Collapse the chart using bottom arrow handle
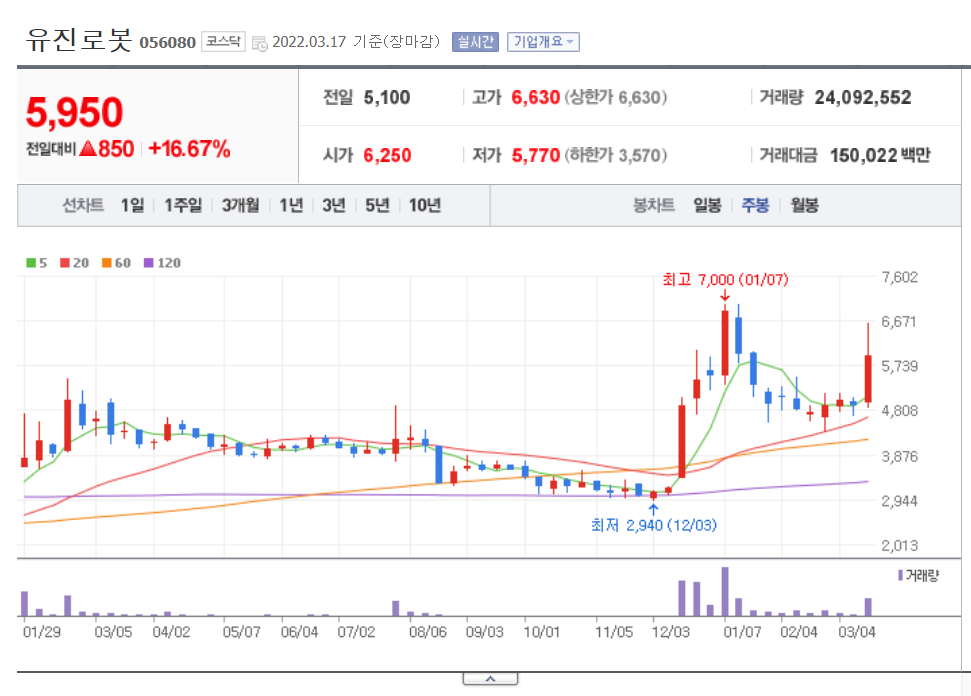 pos(490,679)
